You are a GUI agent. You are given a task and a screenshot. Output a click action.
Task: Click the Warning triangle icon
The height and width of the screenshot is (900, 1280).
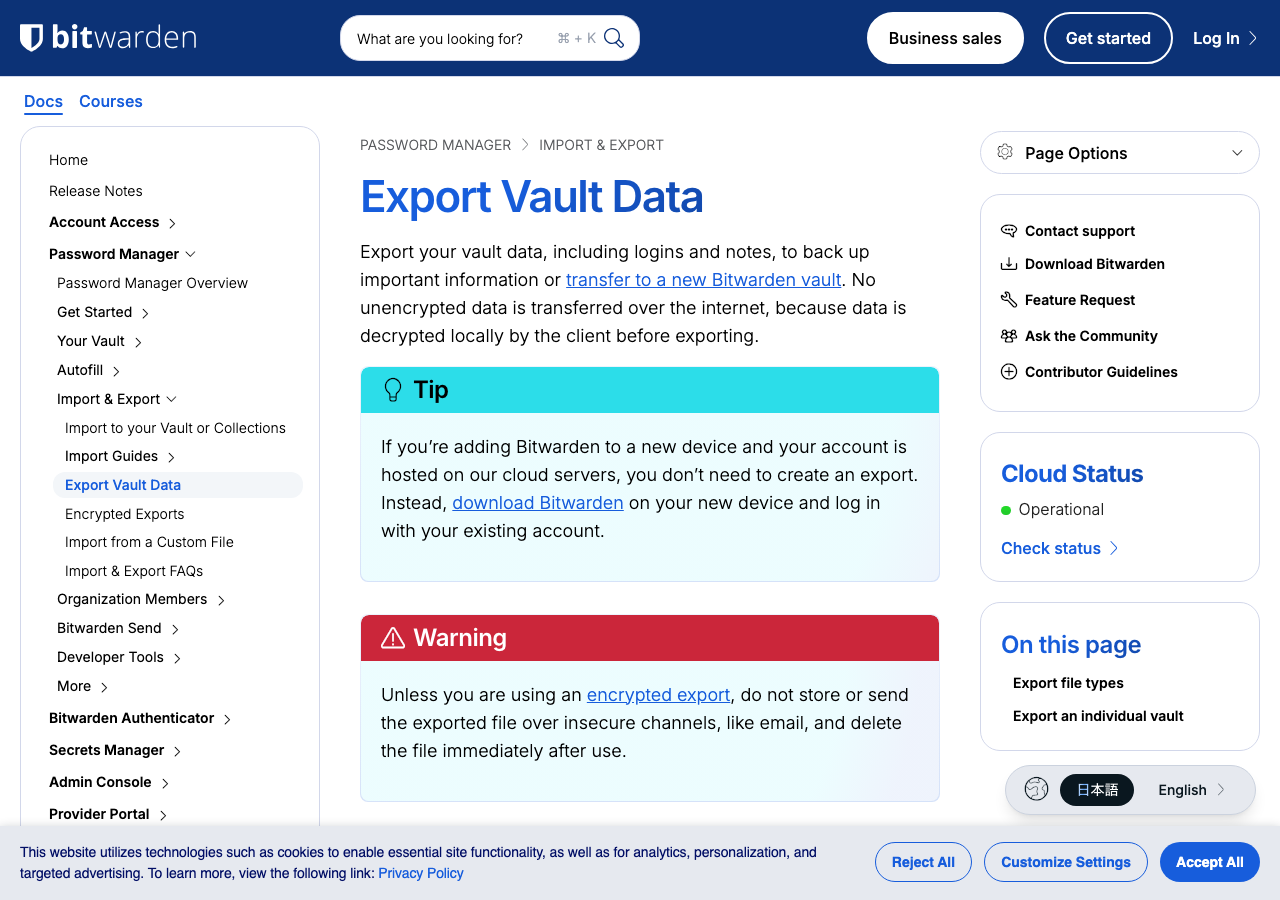pos(393,638)
